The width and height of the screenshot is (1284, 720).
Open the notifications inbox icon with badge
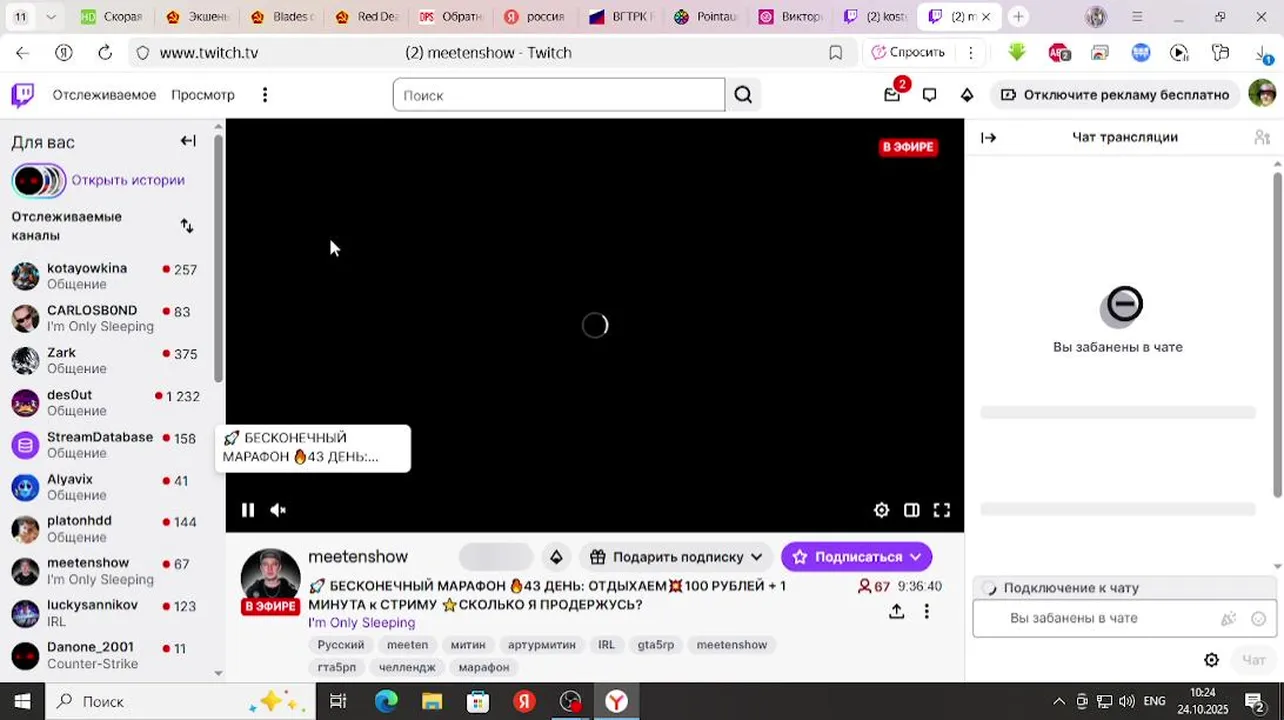click(x=892, y=95)
